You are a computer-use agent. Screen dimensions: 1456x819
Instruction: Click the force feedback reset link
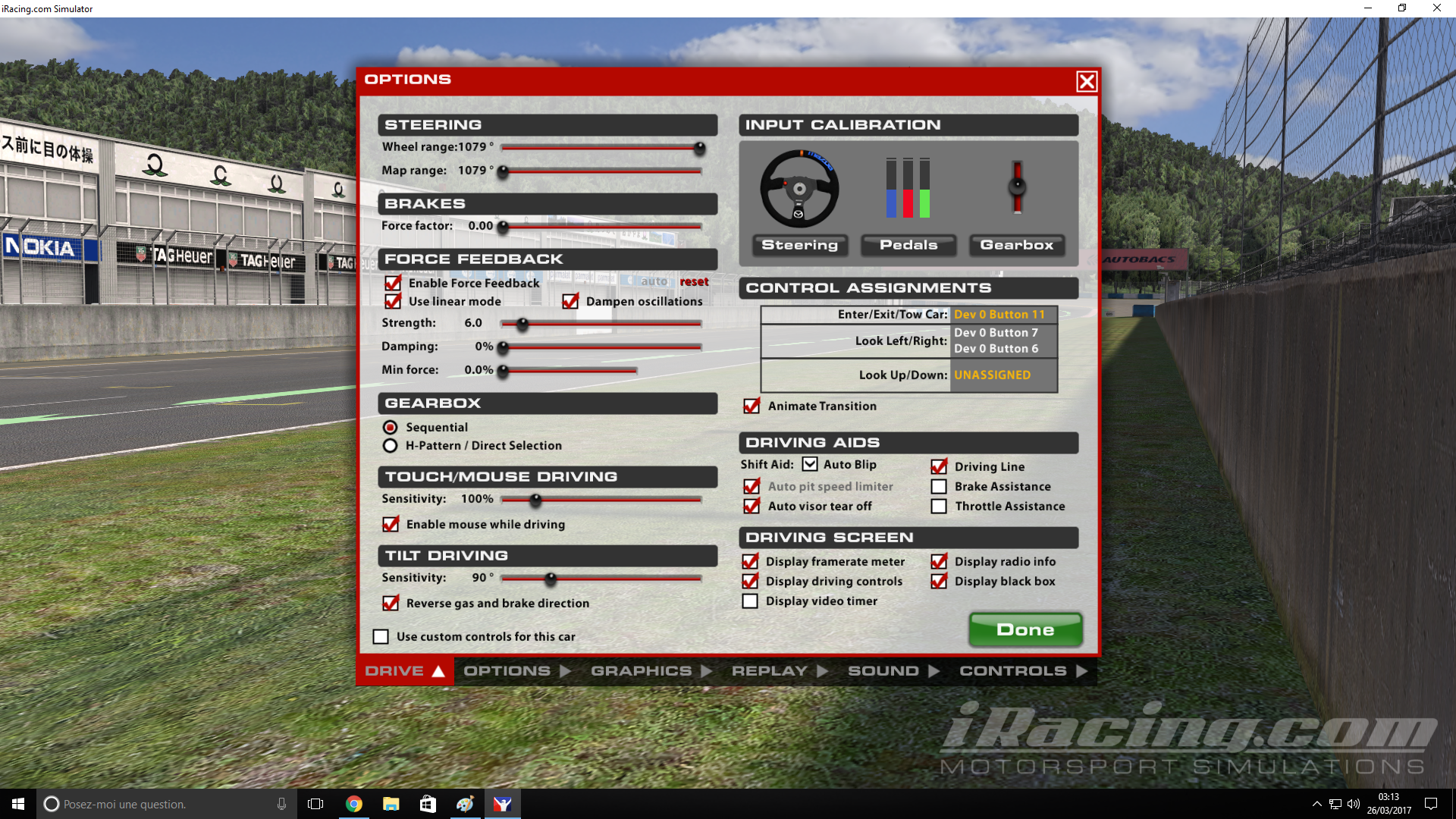(x=694, y=281)
